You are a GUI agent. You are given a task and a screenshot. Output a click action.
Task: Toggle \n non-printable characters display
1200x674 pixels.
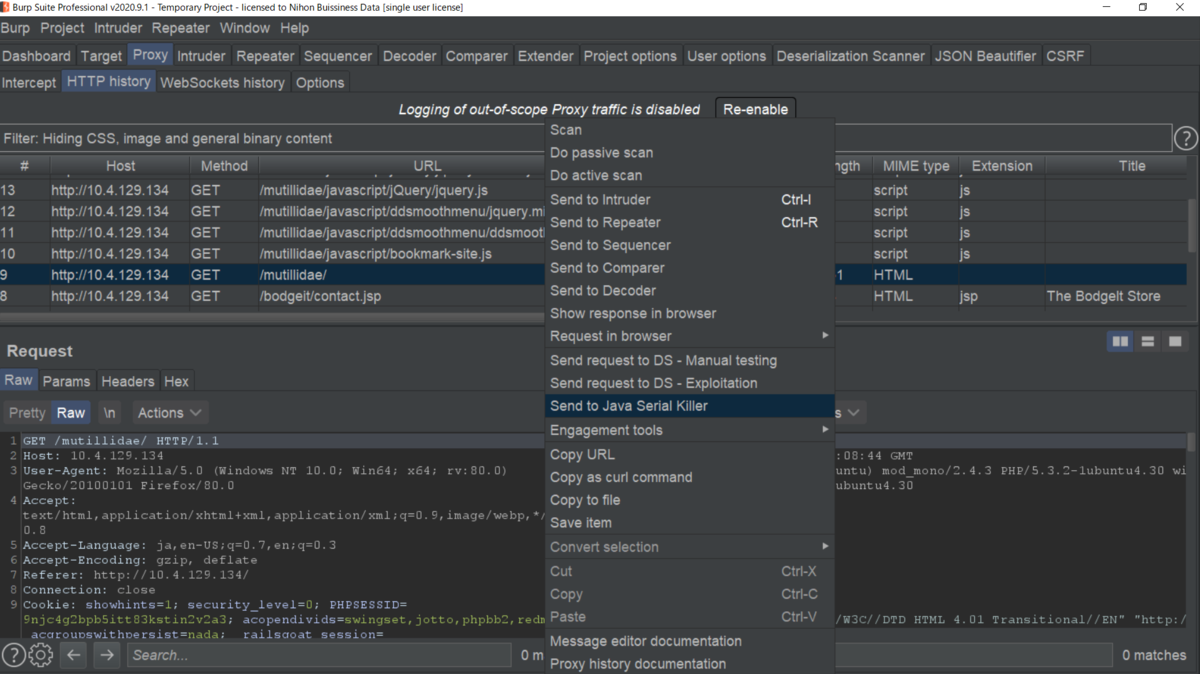tap(110, 412)
